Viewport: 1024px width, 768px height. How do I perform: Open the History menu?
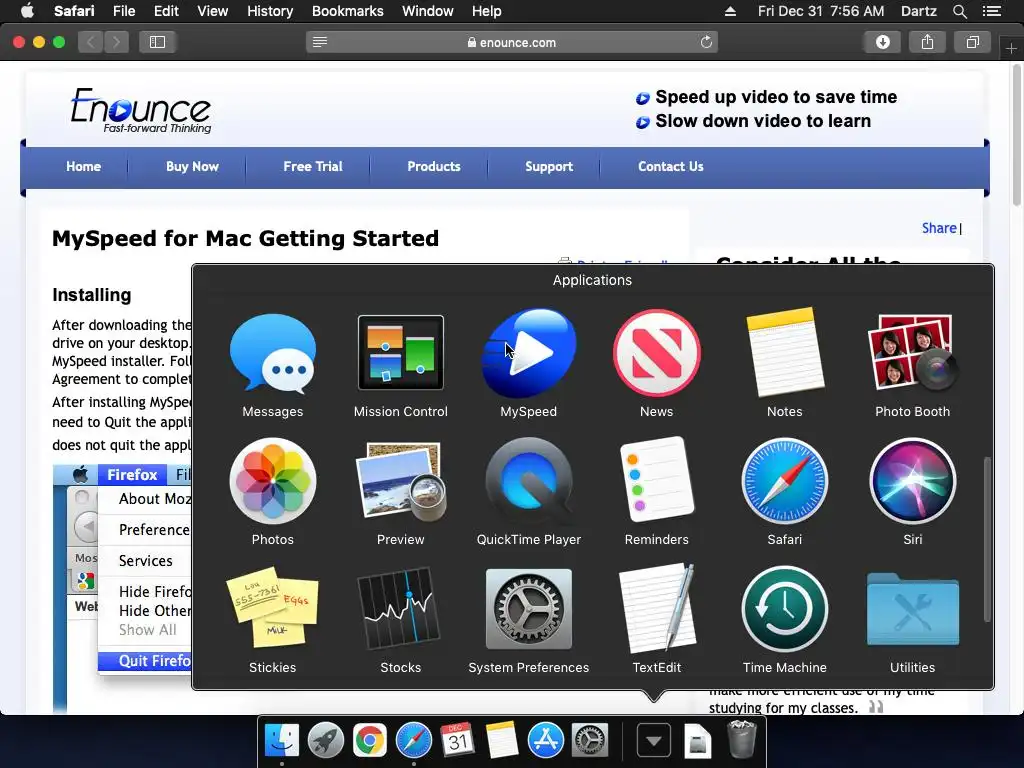point(270,11)
